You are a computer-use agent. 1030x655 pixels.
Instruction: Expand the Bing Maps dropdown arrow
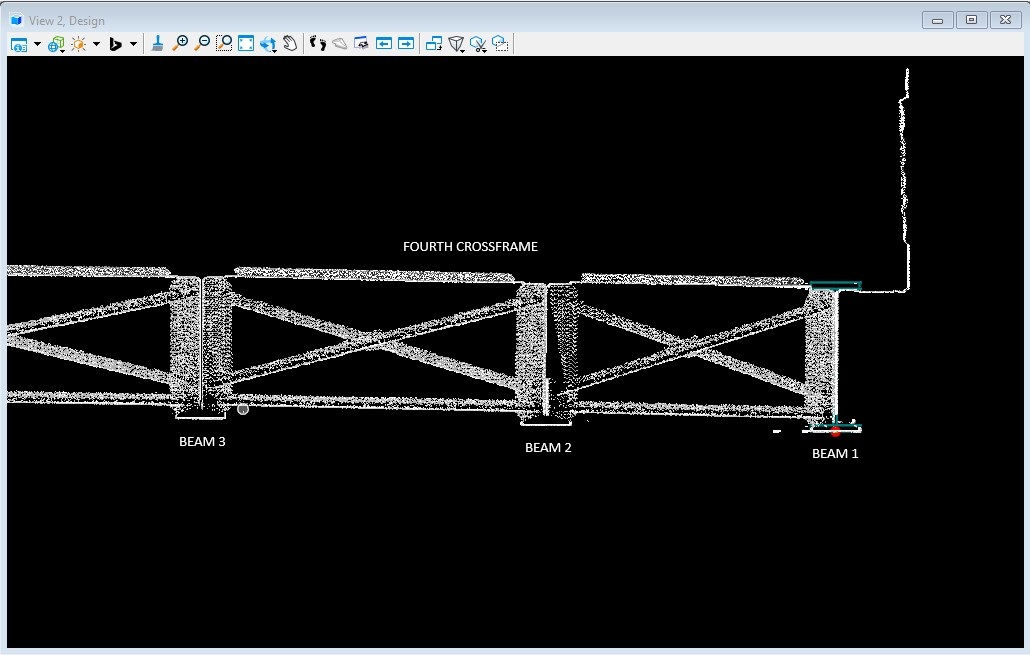133,44
